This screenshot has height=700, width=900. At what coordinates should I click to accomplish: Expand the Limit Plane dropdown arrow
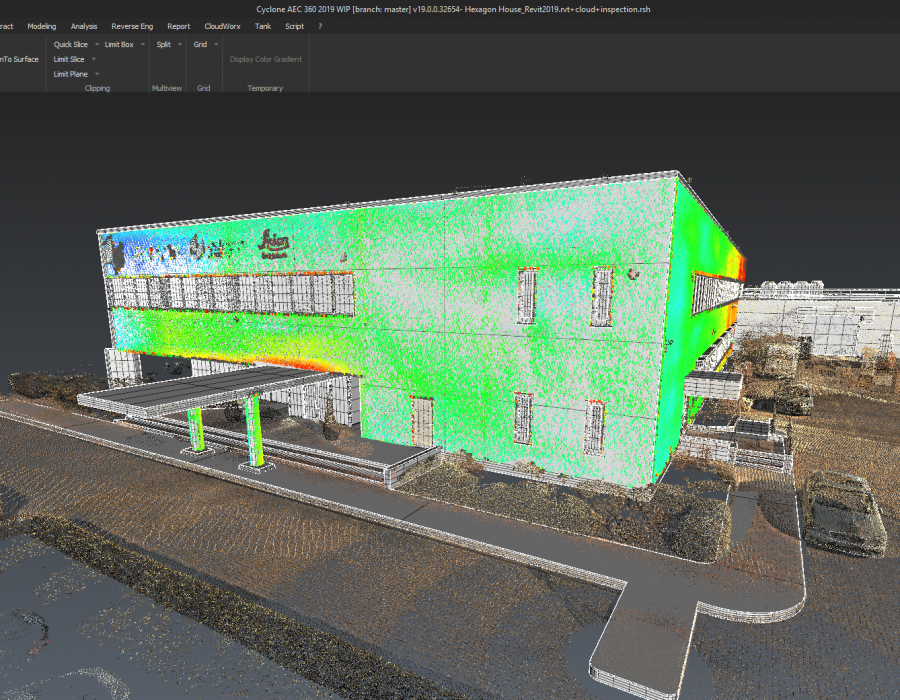(96, 74)
